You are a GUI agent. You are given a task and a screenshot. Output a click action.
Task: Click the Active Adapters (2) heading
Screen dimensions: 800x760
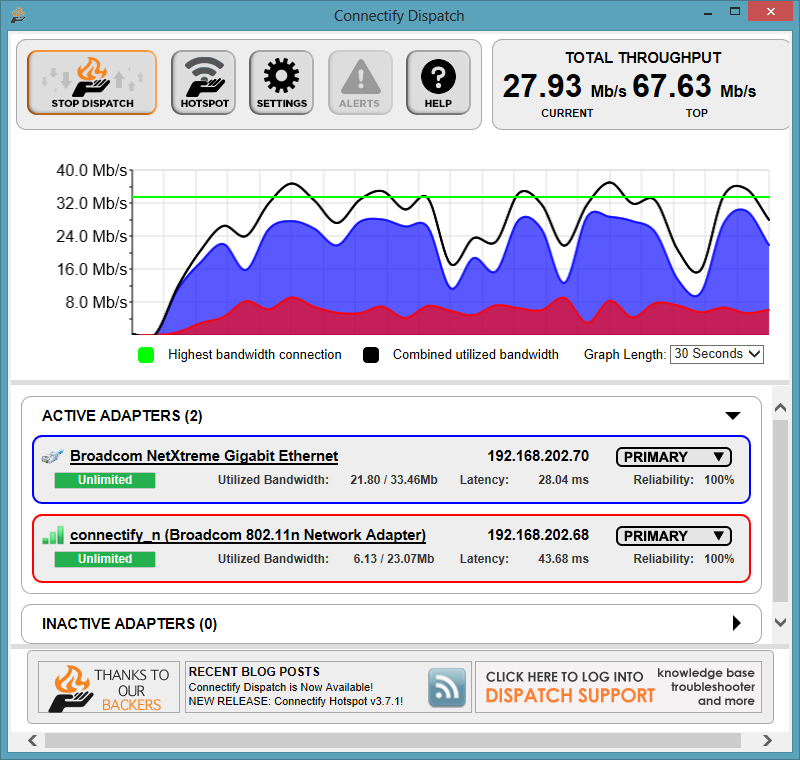coord(122,416)
